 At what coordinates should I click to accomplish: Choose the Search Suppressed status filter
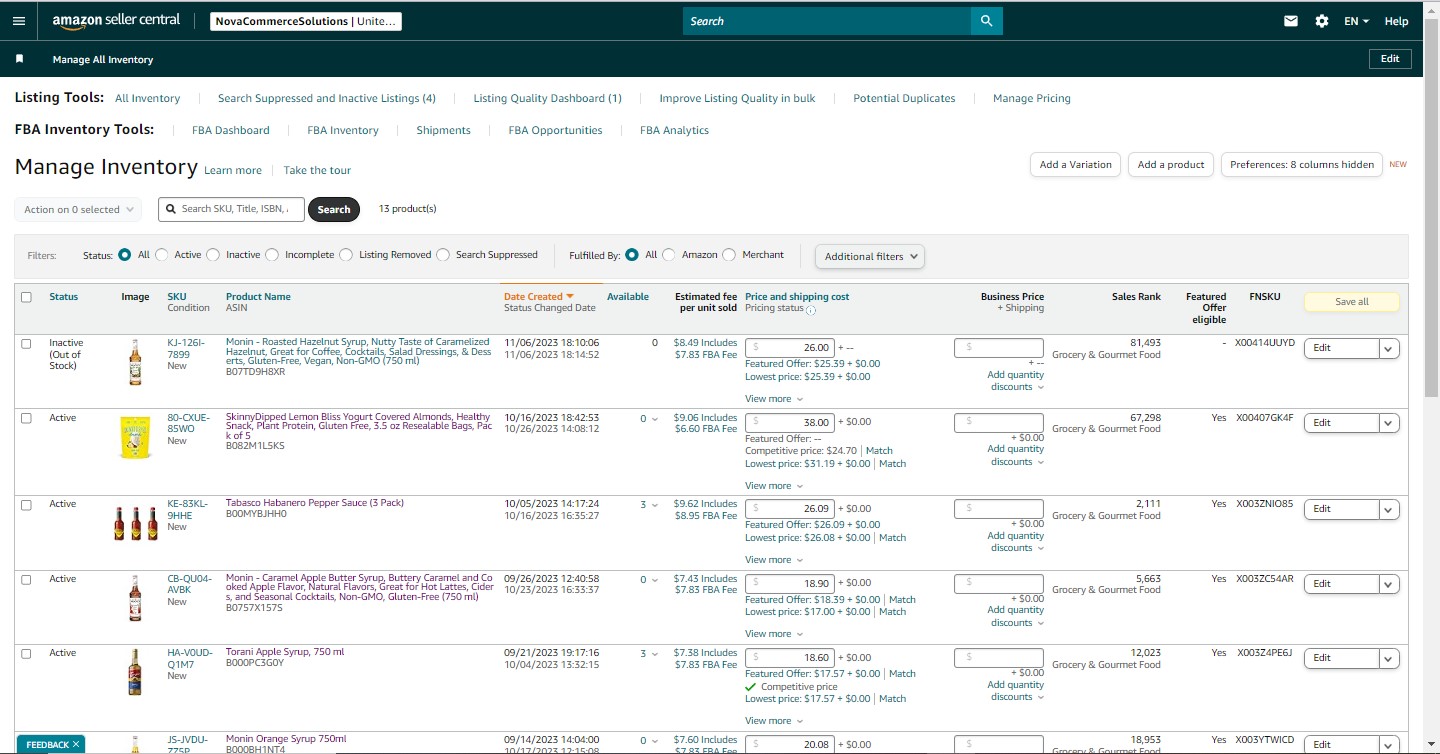[443, 255]
